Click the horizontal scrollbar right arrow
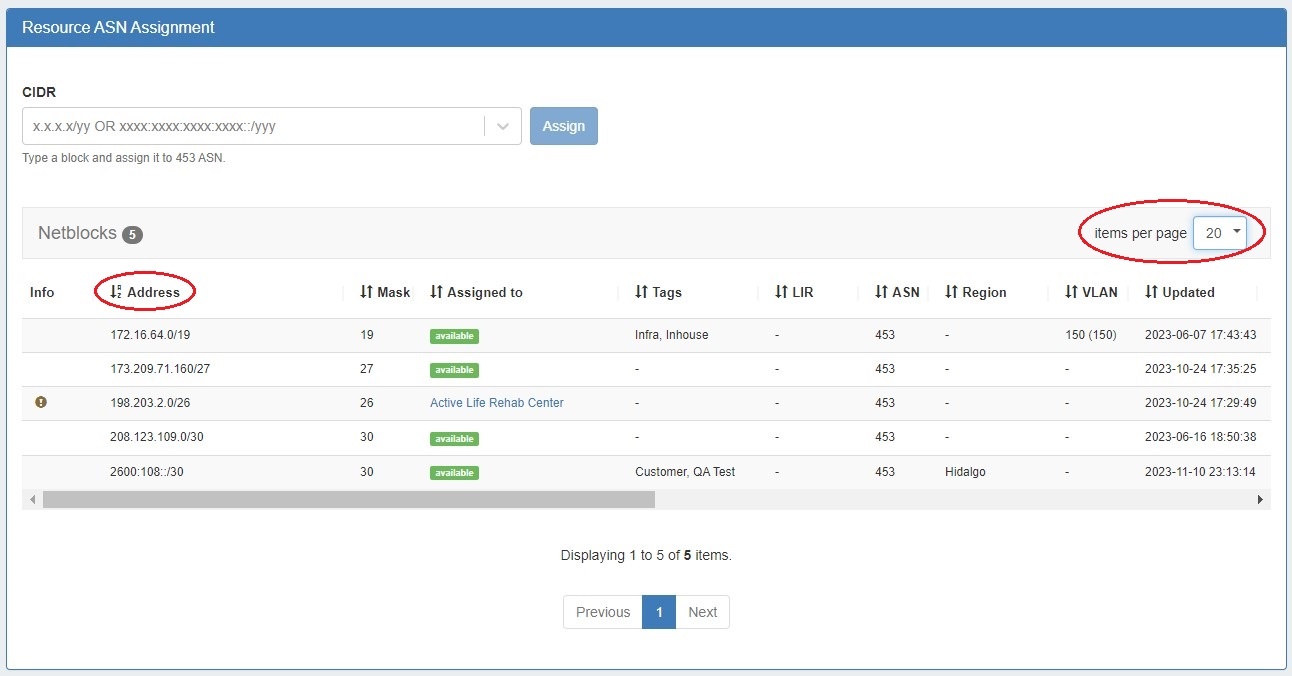Image resolution: width=1292 pixels, height=676 pixels. [x=1260, y=499]
